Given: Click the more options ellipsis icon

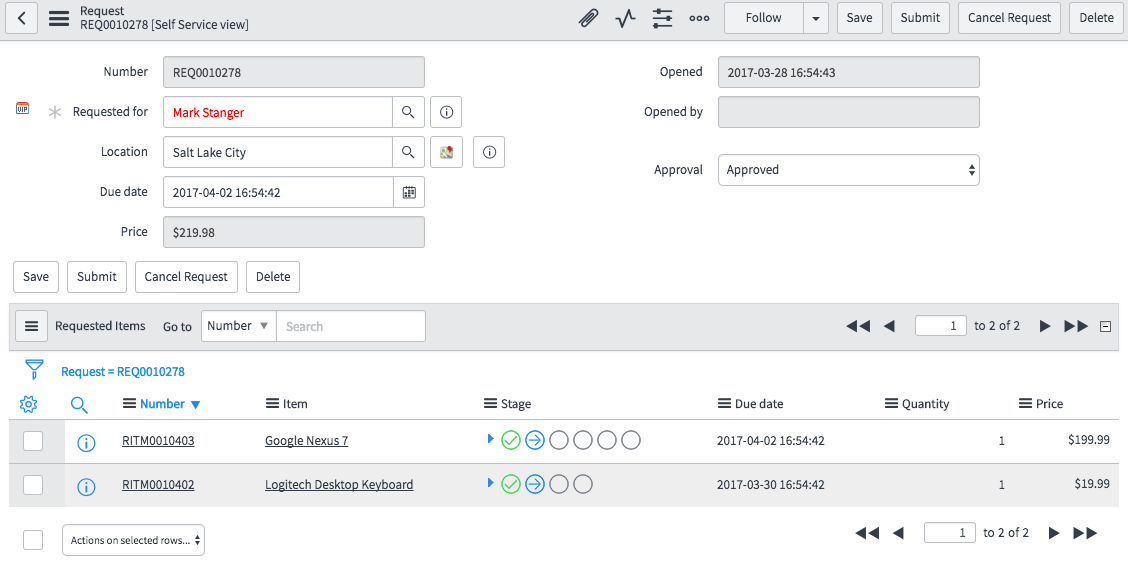Looking at the screenshot, I should tap(699, 18).
